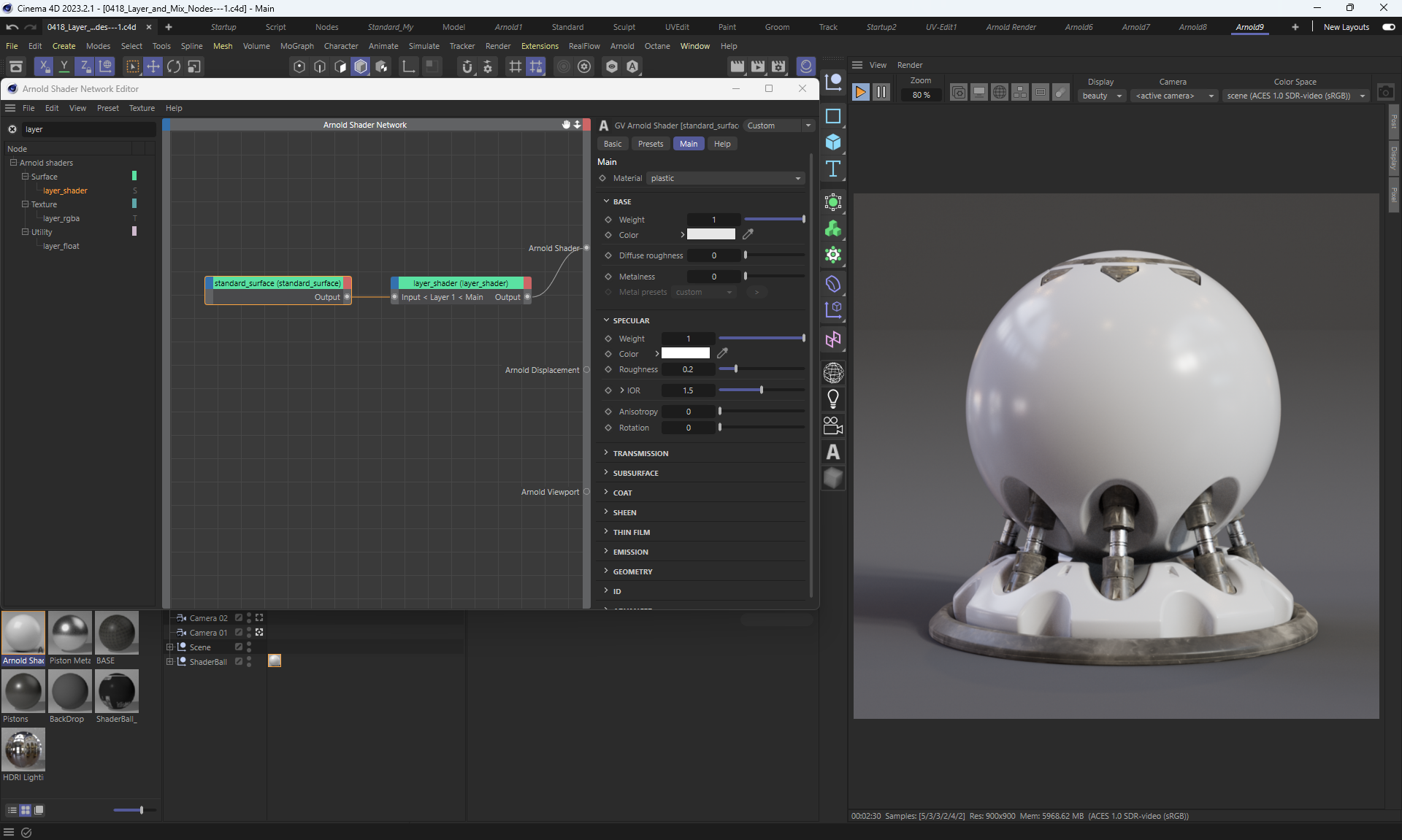Click the Light object icon
This screenshot has height=840, width=1402.
(833, 398)
